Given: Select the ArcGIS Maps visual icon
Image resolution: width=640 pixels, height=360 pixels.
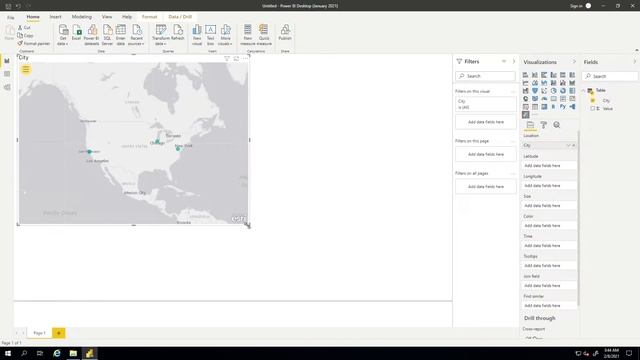Looking at the screenshot, I should coord(526,115).
